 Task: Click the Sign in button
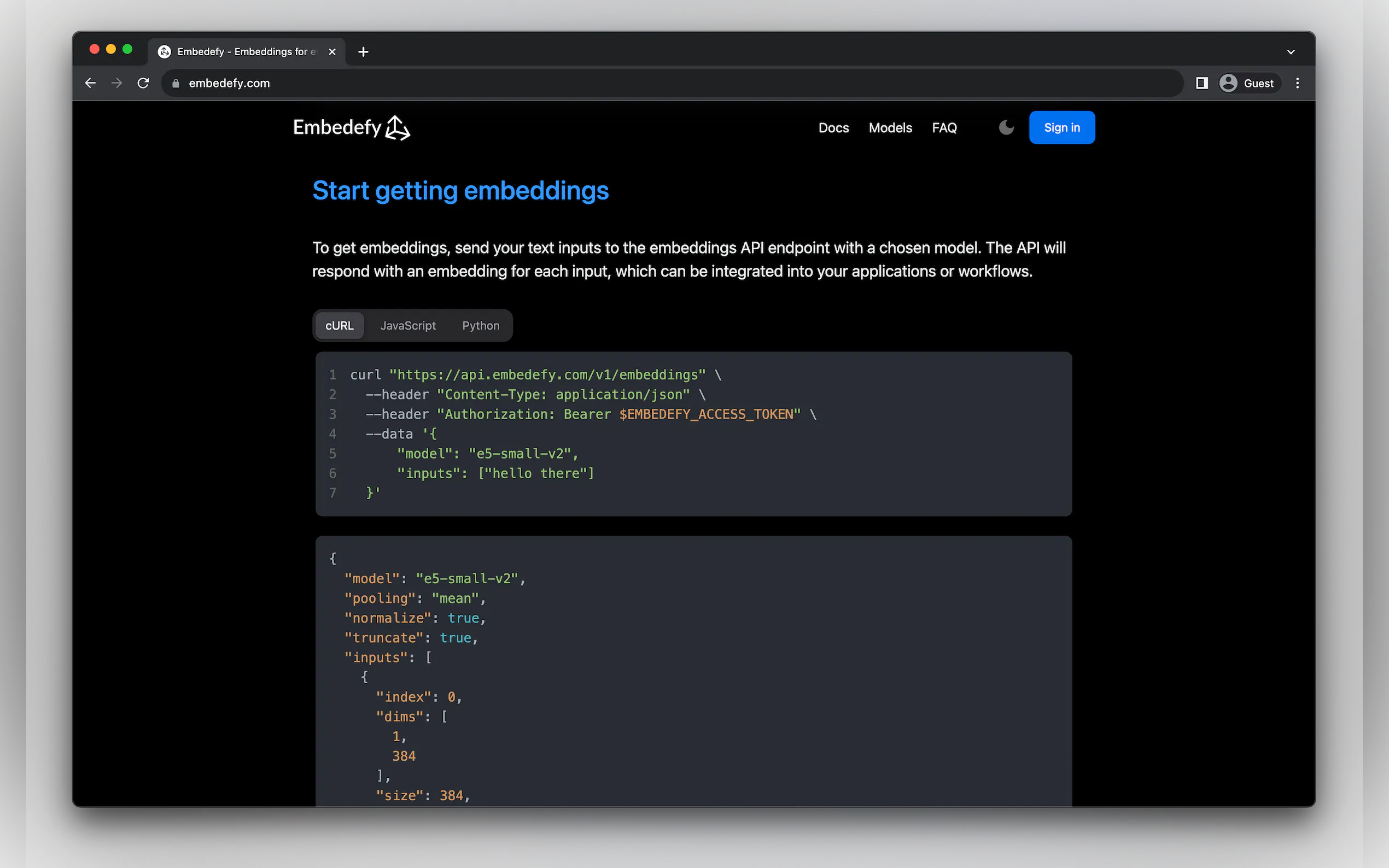click(1061, 127)
